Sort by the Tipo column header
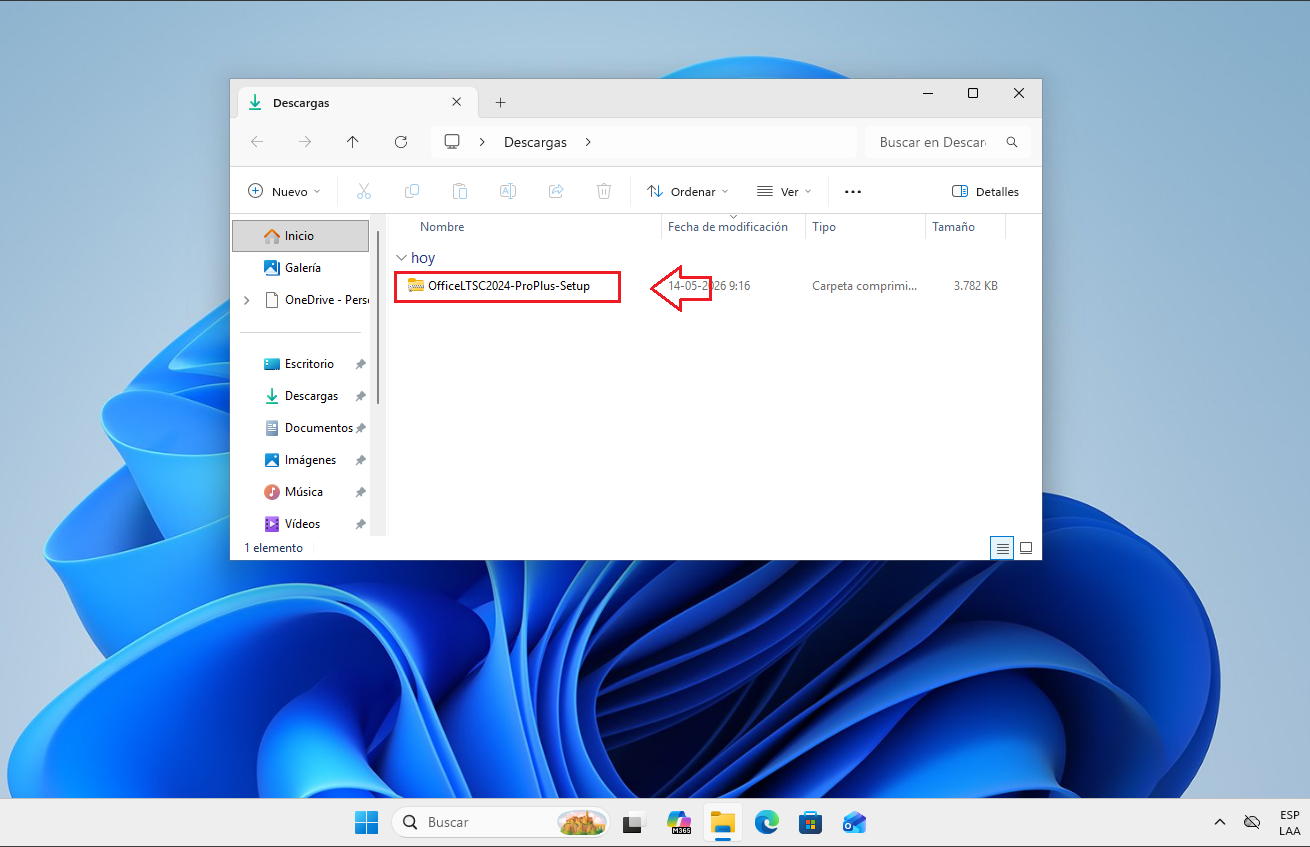The height and width of the screenshot is (847, 1310). [824, 227]
